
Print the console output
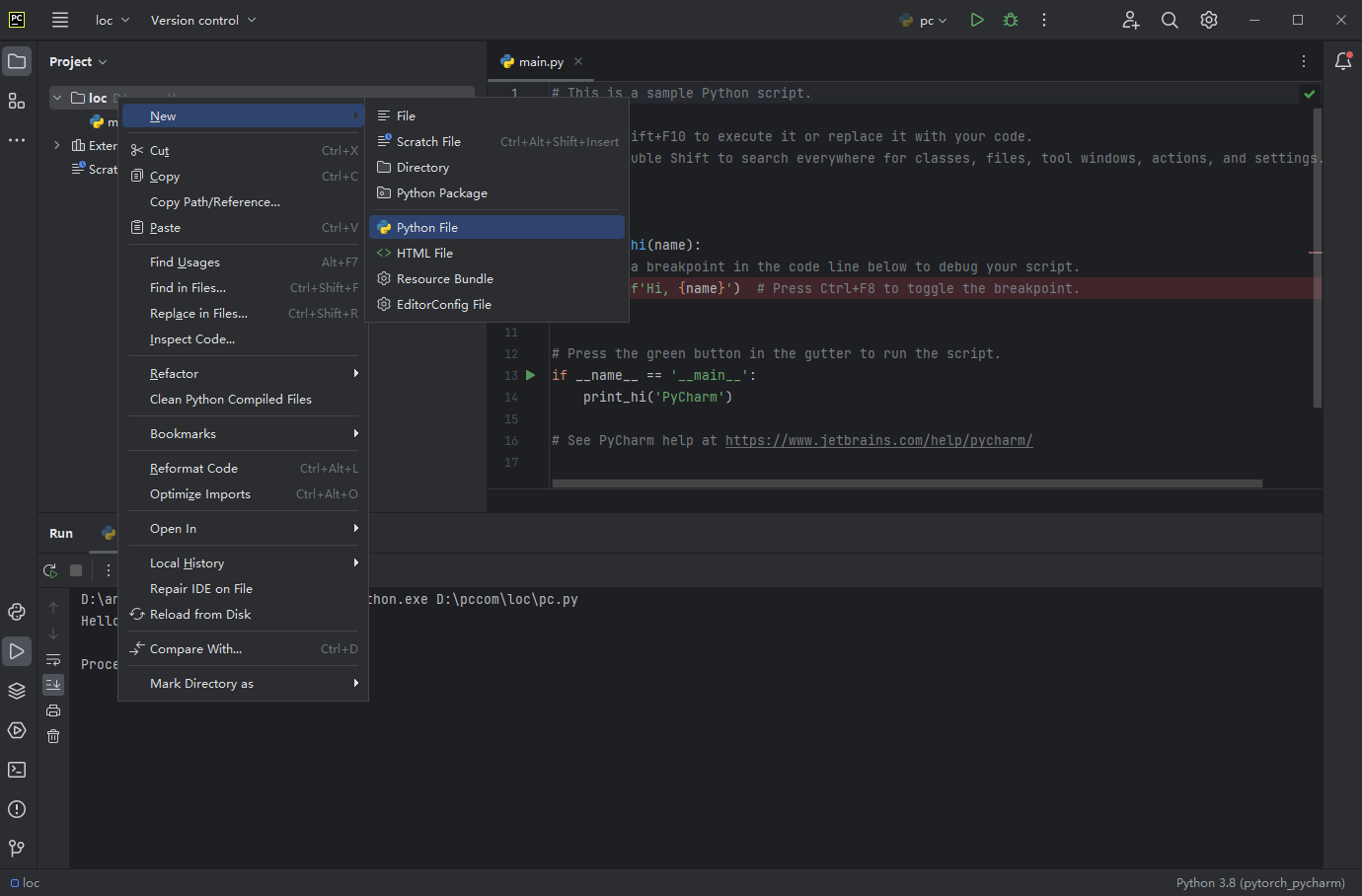point(53,710)
